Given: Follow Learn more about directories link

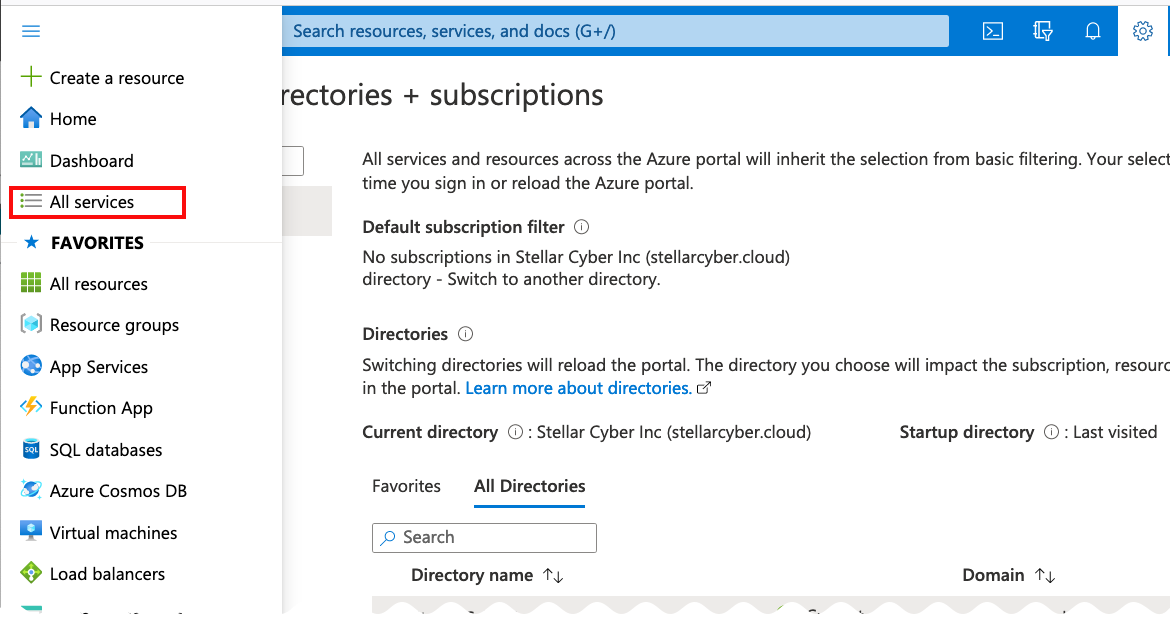Looking at the screenshot, I should click(x=578, y=388).
